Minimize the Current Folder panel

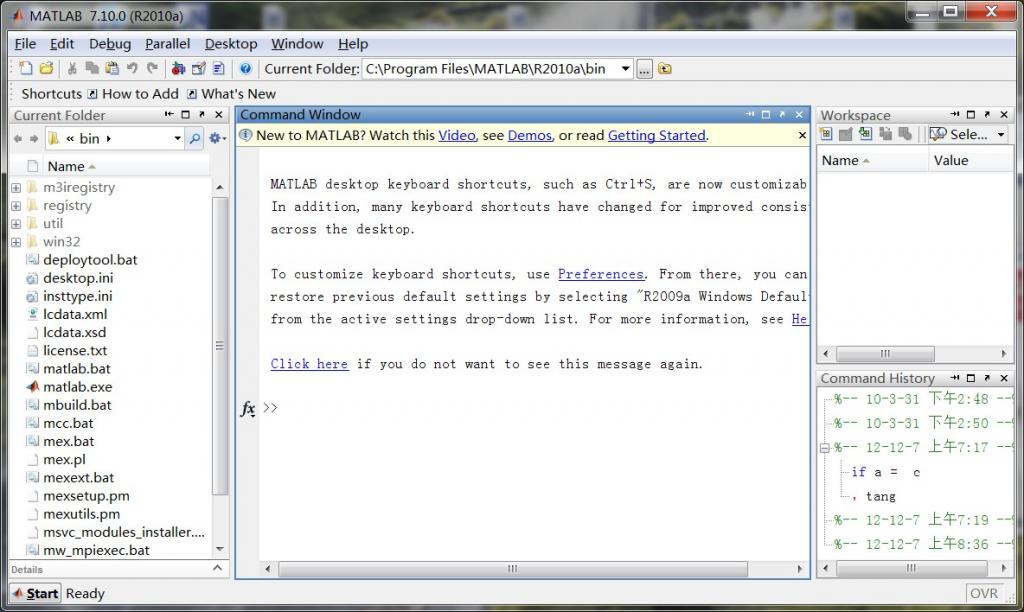click(169, 115)
